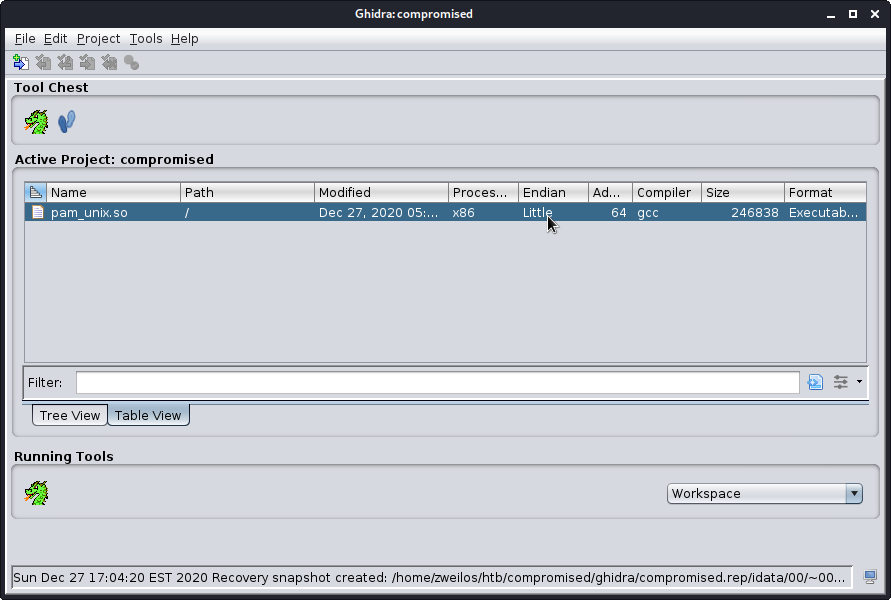Click inside the Filter text field
891x600 pixels.
click(437, 382)
